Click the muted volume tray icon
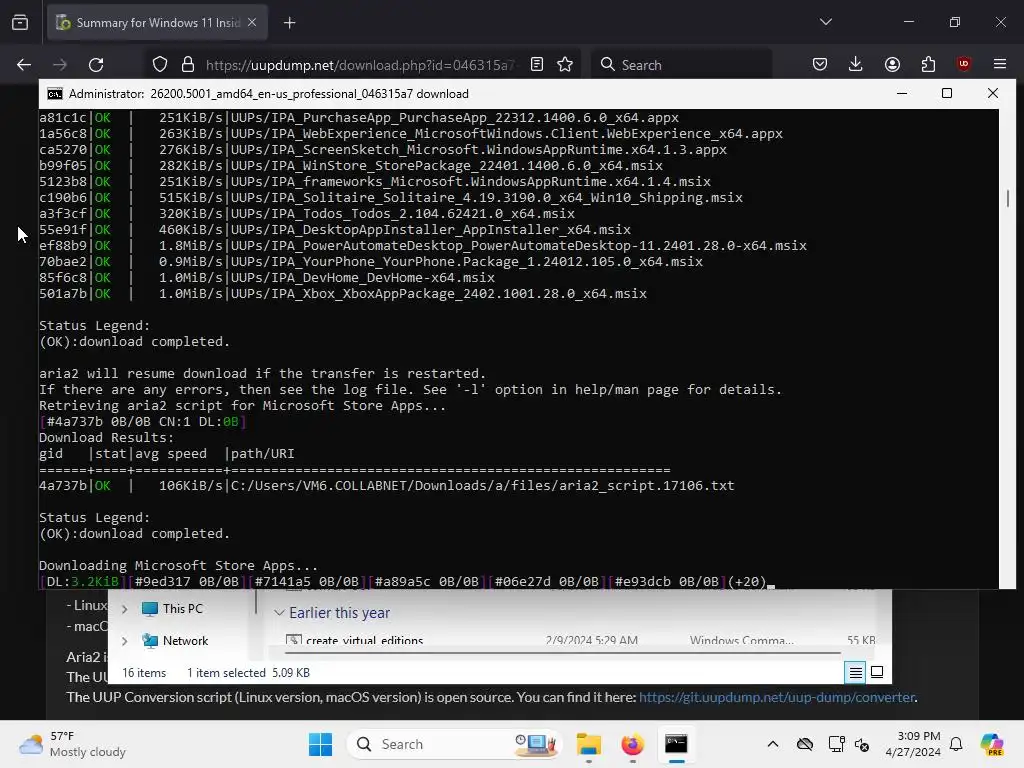The image size is (1024, 768). coord(861,744)
